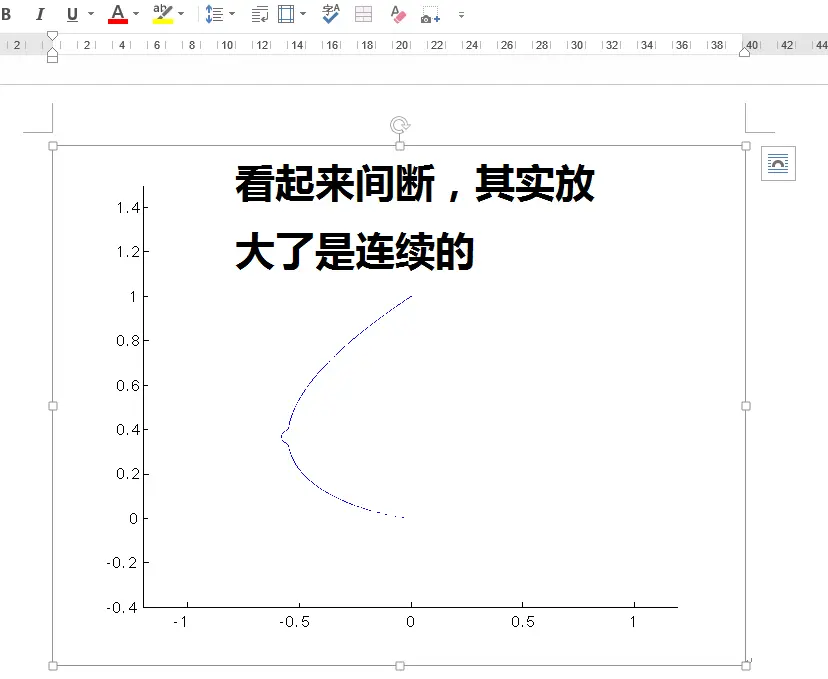Expand the font color dropdown arrow
The height and width of the screenshot is (679, 828).
click(136, 14)
